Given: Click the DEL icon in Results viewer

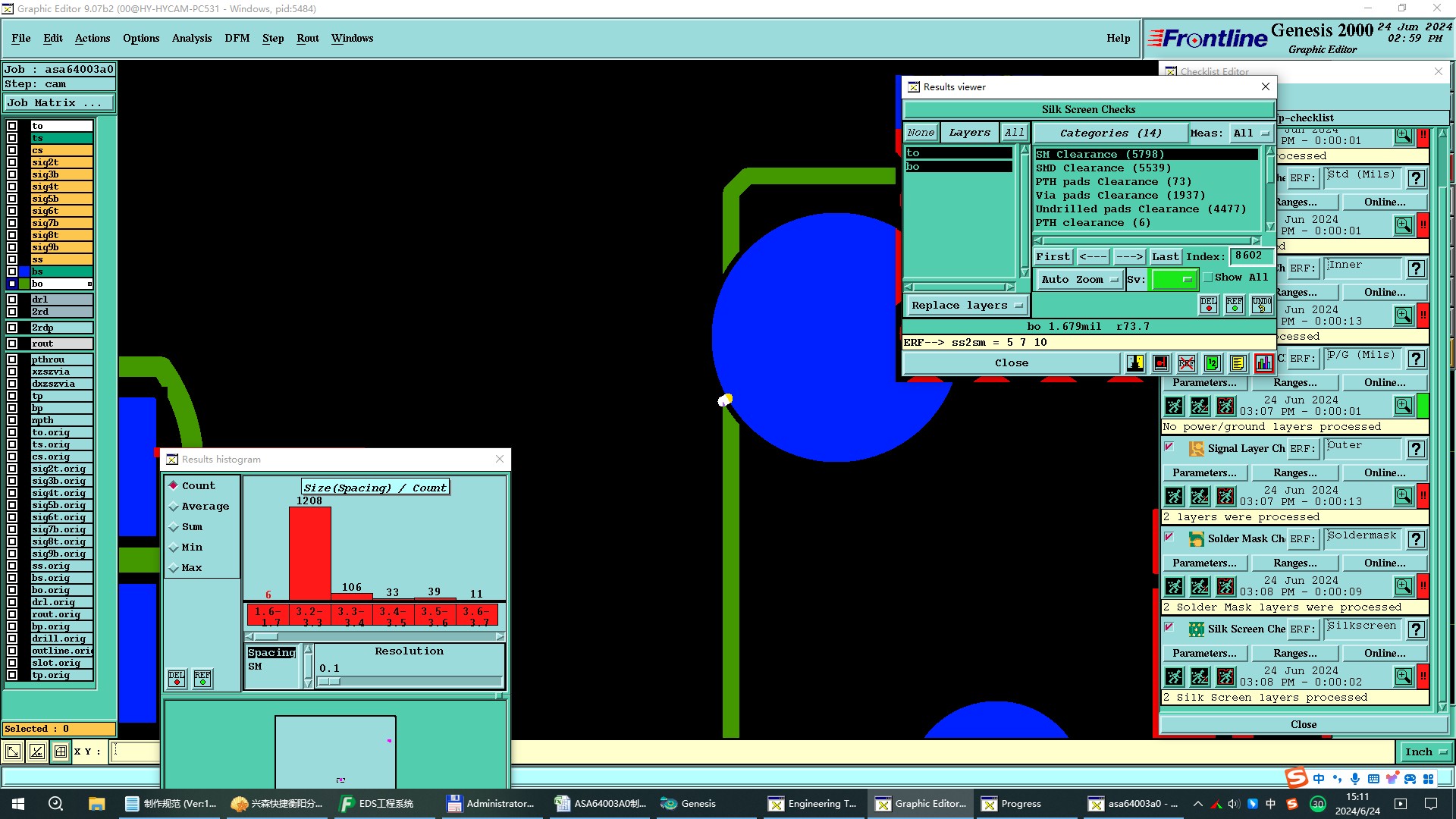Looking at the screenshot, I should pyautogui.click(x=1209, y=305).
